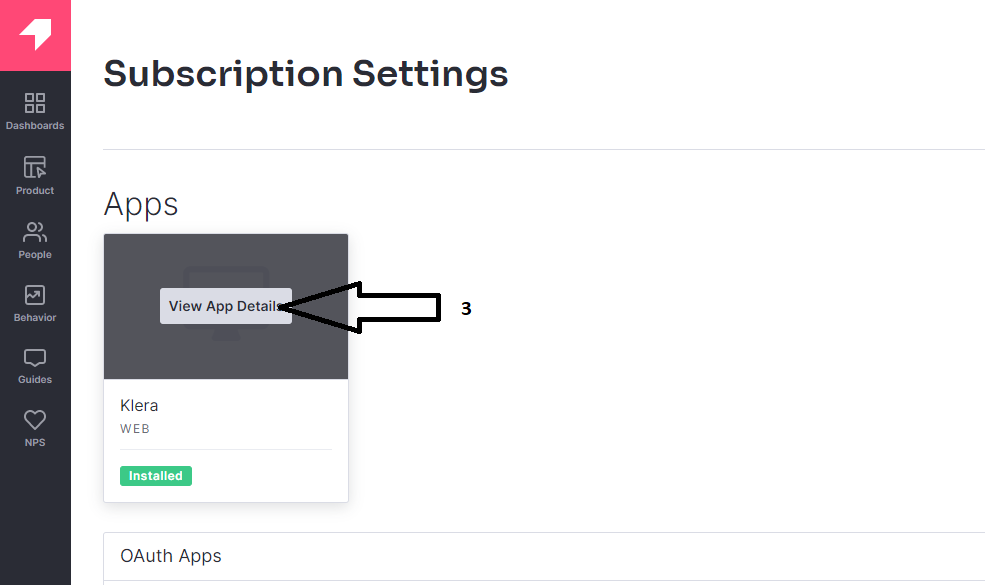
Task: Open the Product section icon
Action: (x=35, y=168)
